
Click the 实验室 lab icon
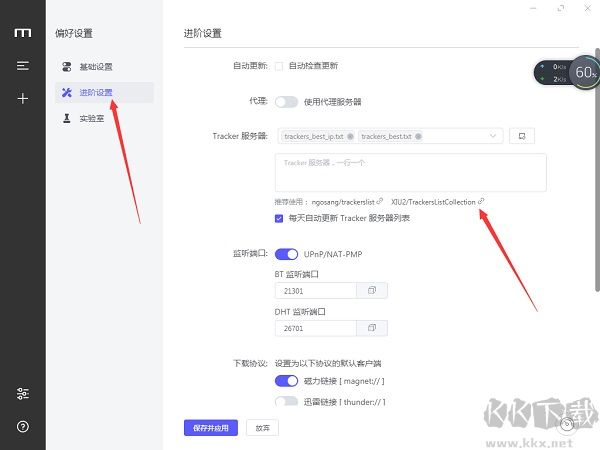(x=67, y=118)
